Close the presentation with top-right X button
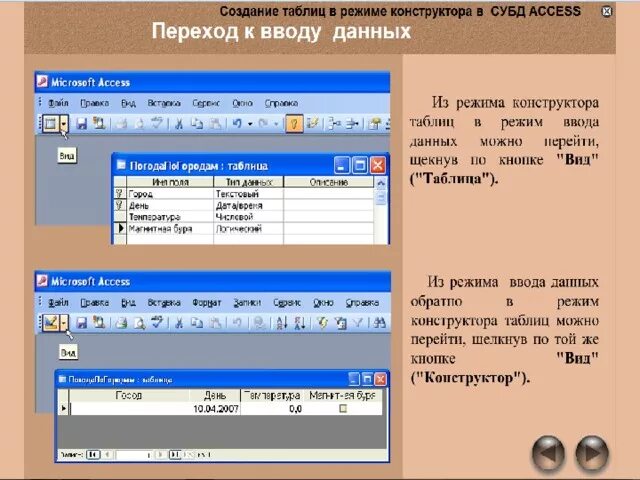Image resolution: width=640 pixels, height=480 pixels. click(607, 11)
